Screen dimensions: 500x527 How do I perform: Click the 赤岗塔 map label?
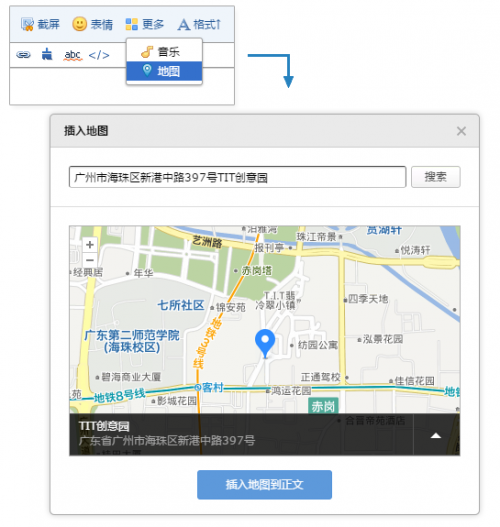(257, 271)
